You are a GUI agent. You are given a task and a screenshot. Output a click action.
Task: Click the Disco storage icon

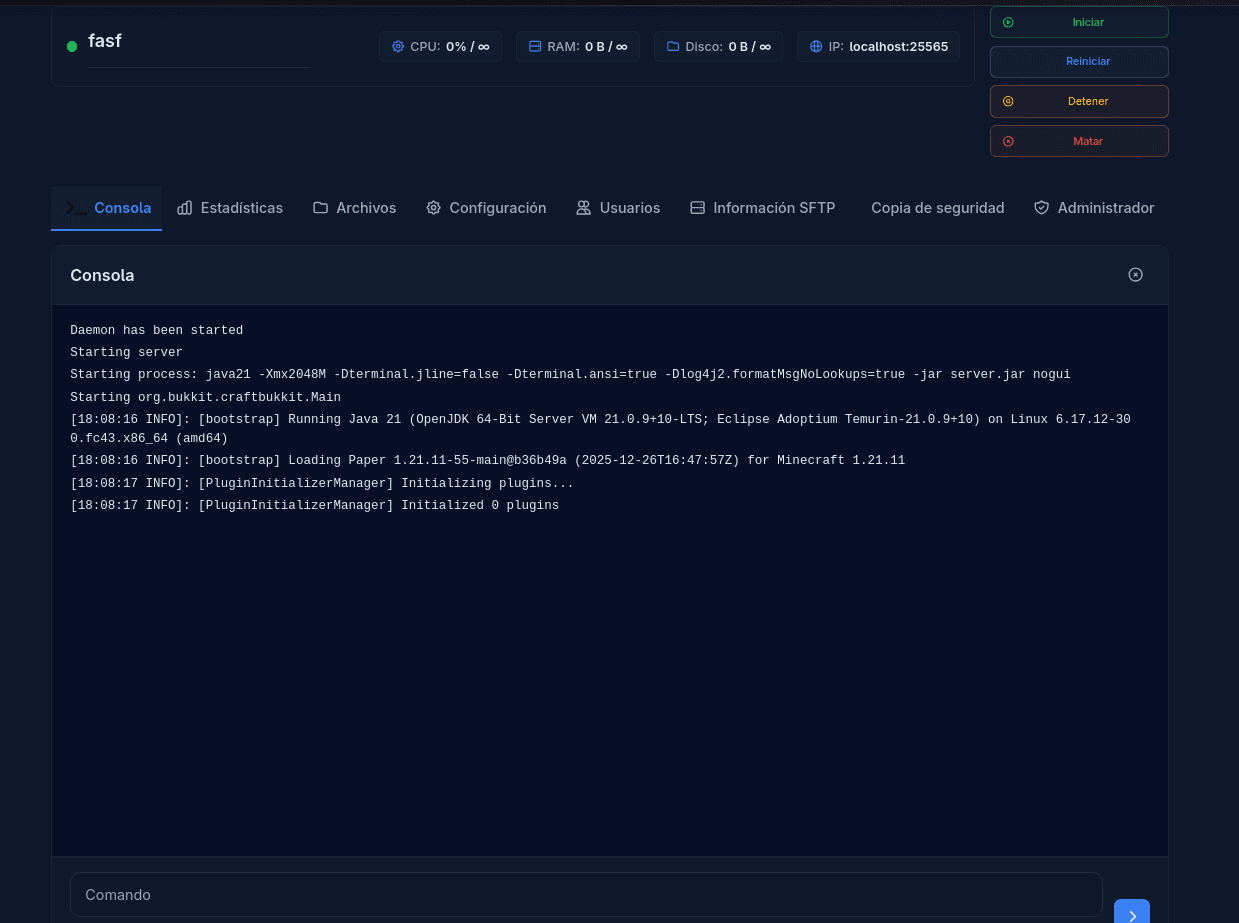pos(672,46)
